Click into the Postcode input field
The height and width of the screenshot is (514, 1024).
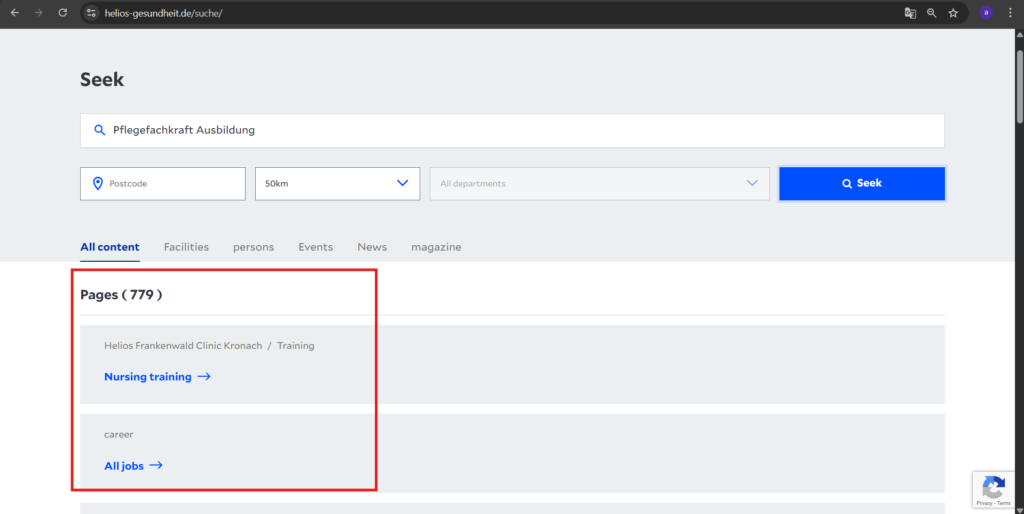click(172, 184)
